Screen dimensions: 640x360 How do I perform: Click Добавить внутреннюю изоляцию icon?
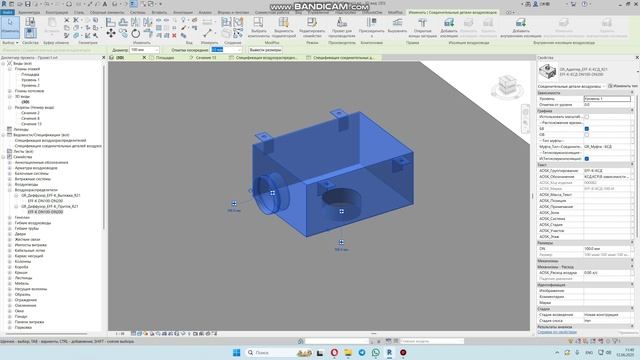click(520, 27)
